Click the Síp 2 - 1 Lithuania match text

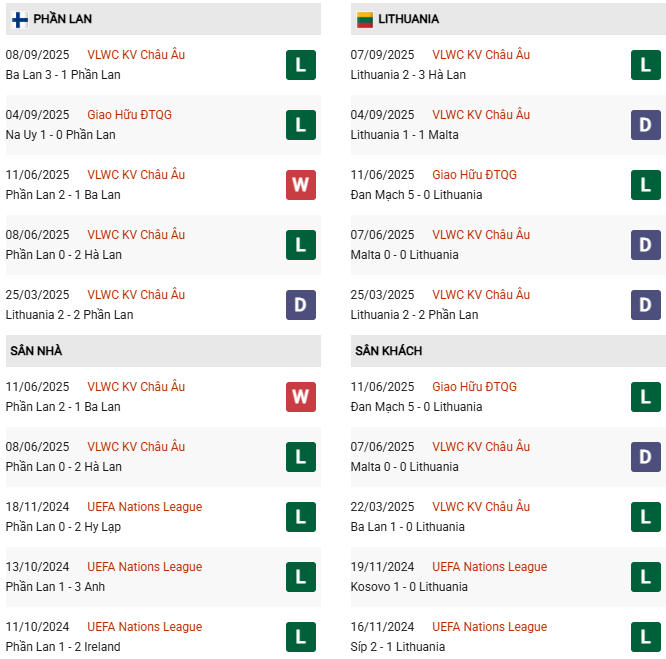point(398,647)
